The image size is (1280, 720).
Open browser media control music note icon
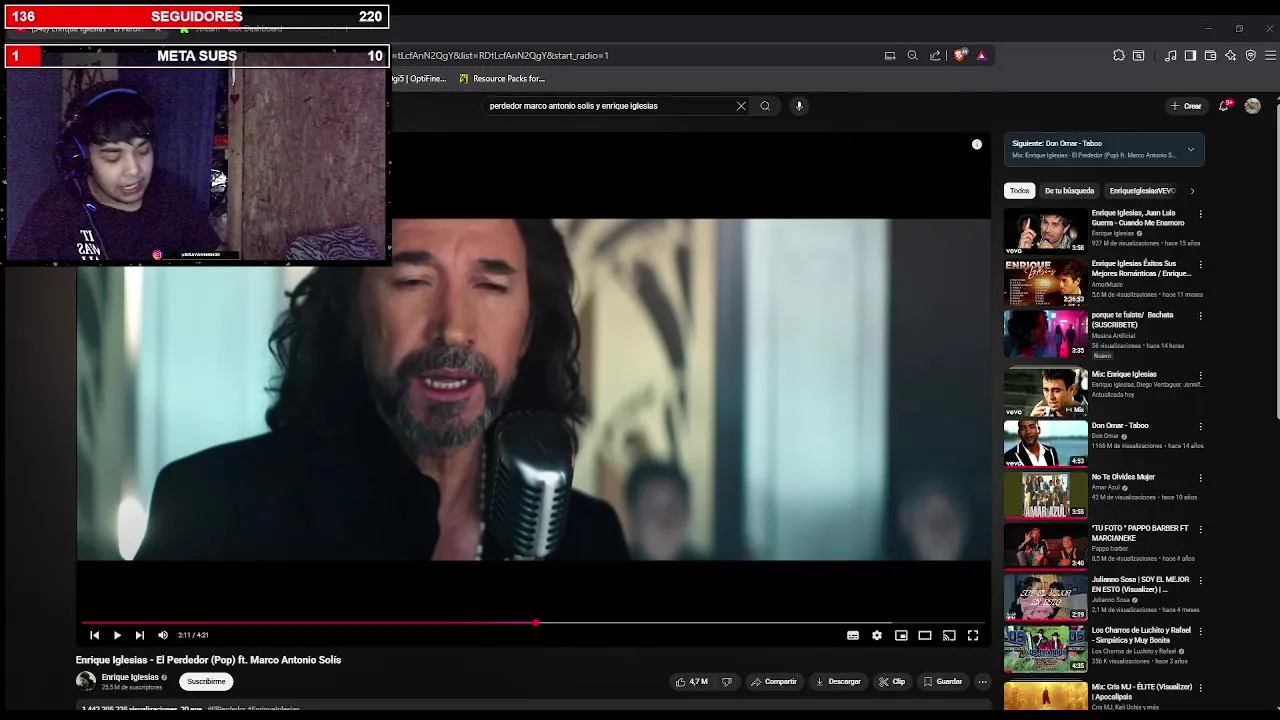pos(1170,56)
